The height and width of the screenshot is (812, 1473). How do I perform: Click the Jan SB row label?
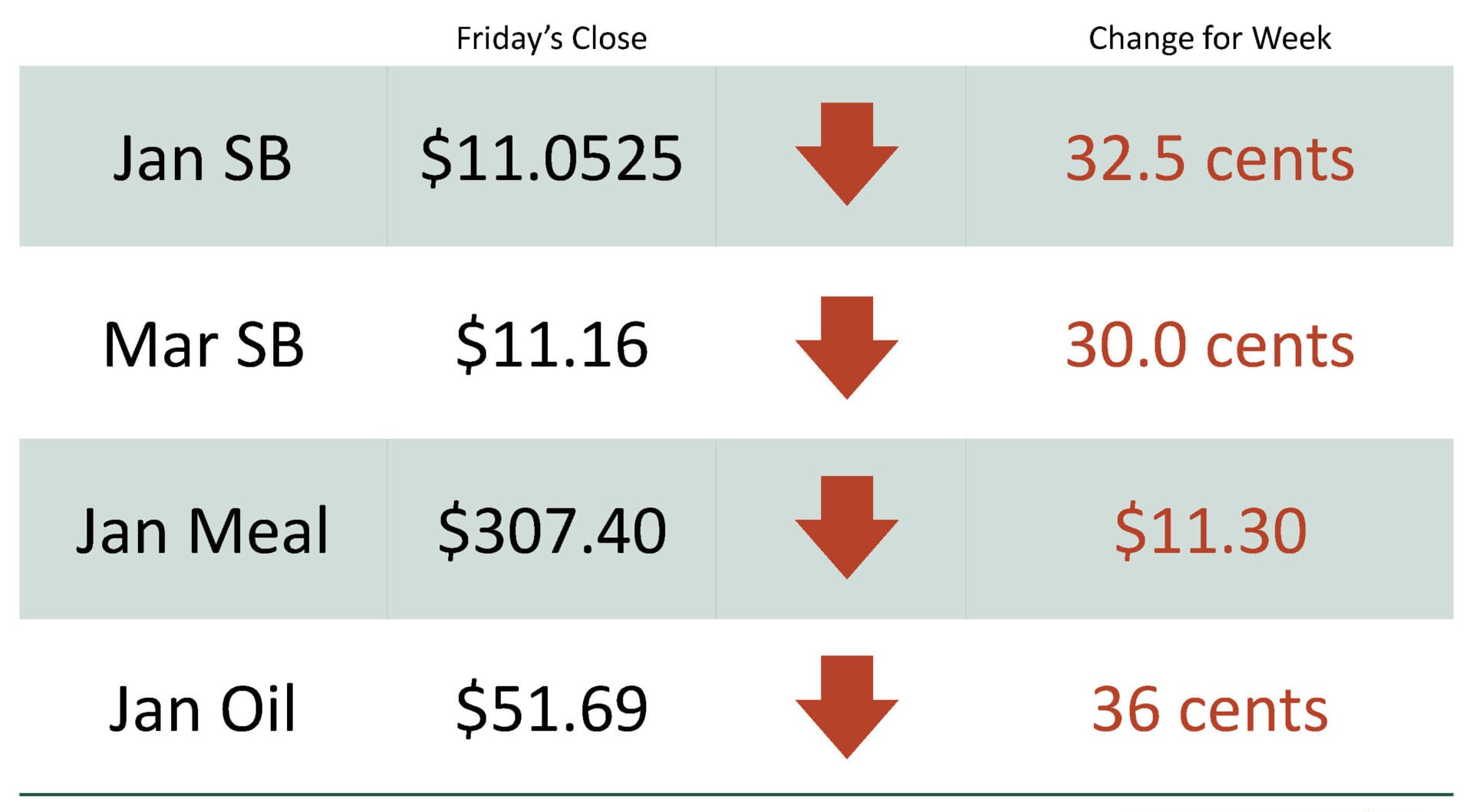tap(203, 158)
